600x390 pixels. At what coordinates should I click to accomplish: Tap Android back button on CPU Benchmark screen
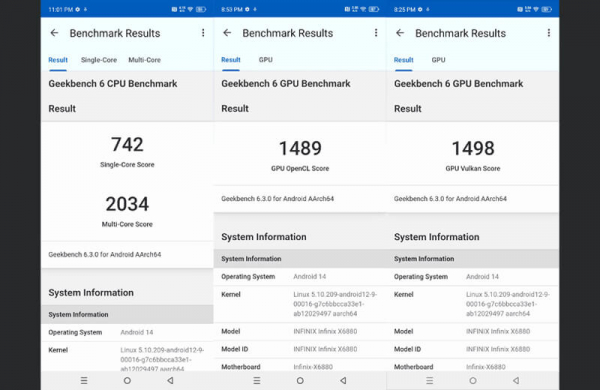(170, 380)
